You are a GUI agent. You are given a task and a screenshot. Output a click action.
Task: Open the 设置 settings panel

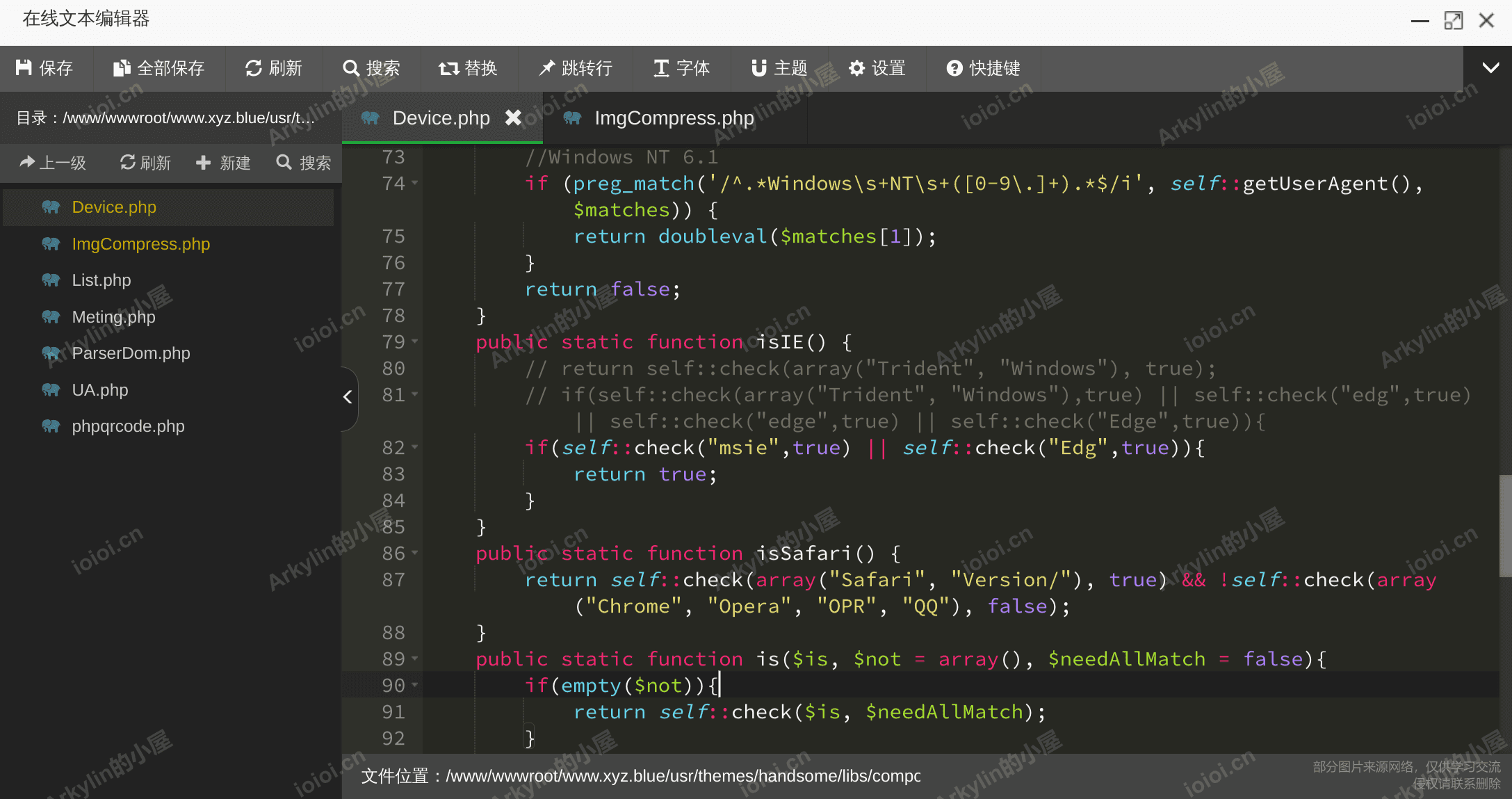coord(877,68)
